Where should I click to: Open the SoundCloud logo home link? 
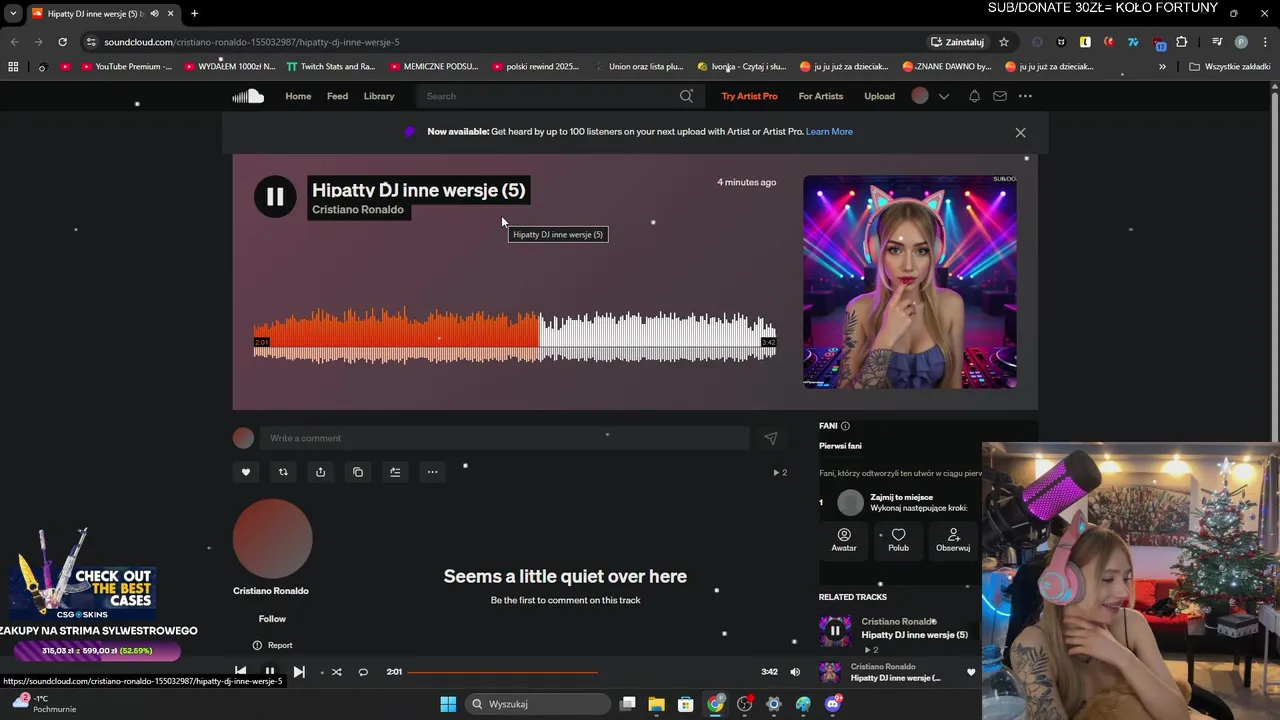[x=248, y=96]
